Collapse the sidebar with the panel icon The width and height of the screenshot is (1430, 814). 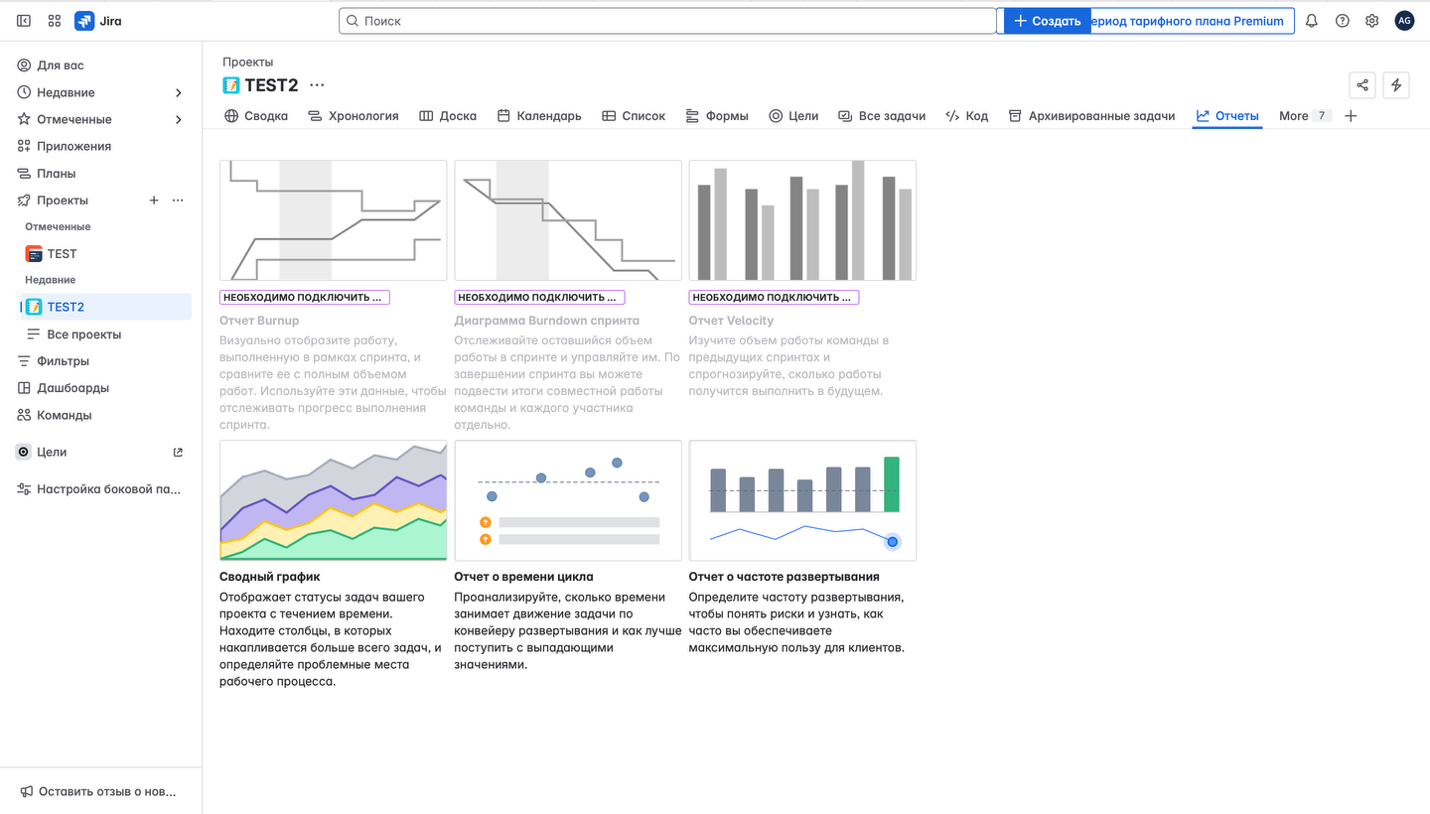point(24,21)
